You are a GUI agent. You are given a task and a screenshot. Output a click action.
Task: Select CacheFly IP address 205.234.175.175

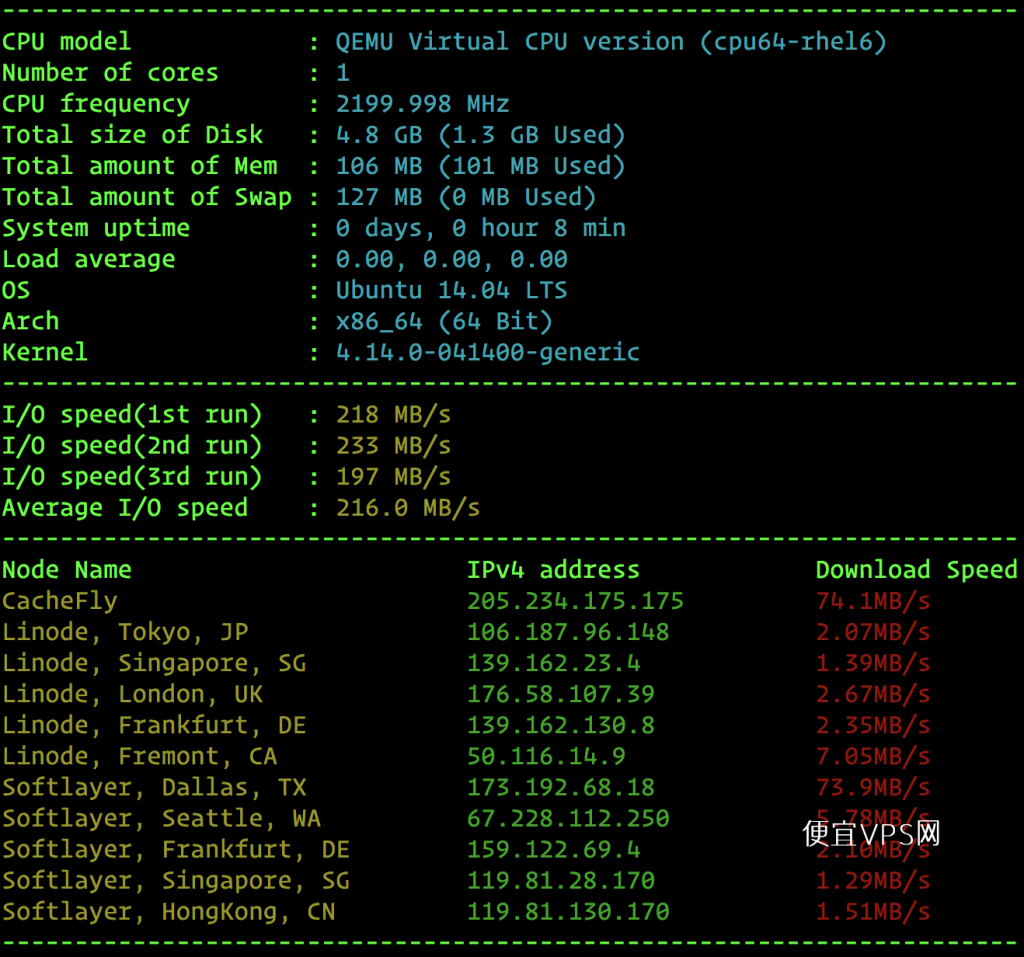click(x=575, y=601)
